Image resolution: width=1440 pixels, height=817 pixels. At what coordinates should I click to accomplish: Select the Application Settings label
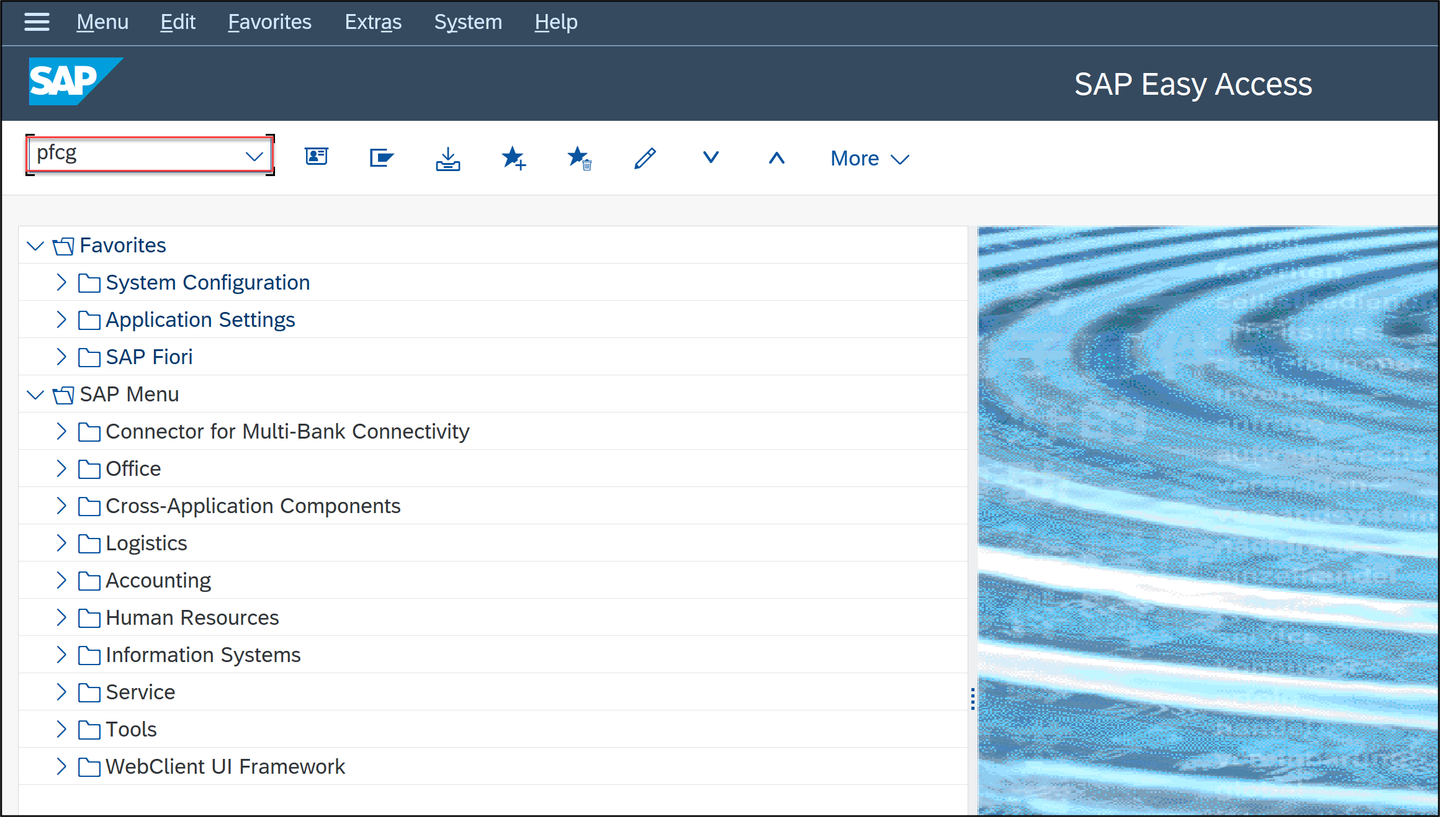pyautogui.click(x=201, y=320)
